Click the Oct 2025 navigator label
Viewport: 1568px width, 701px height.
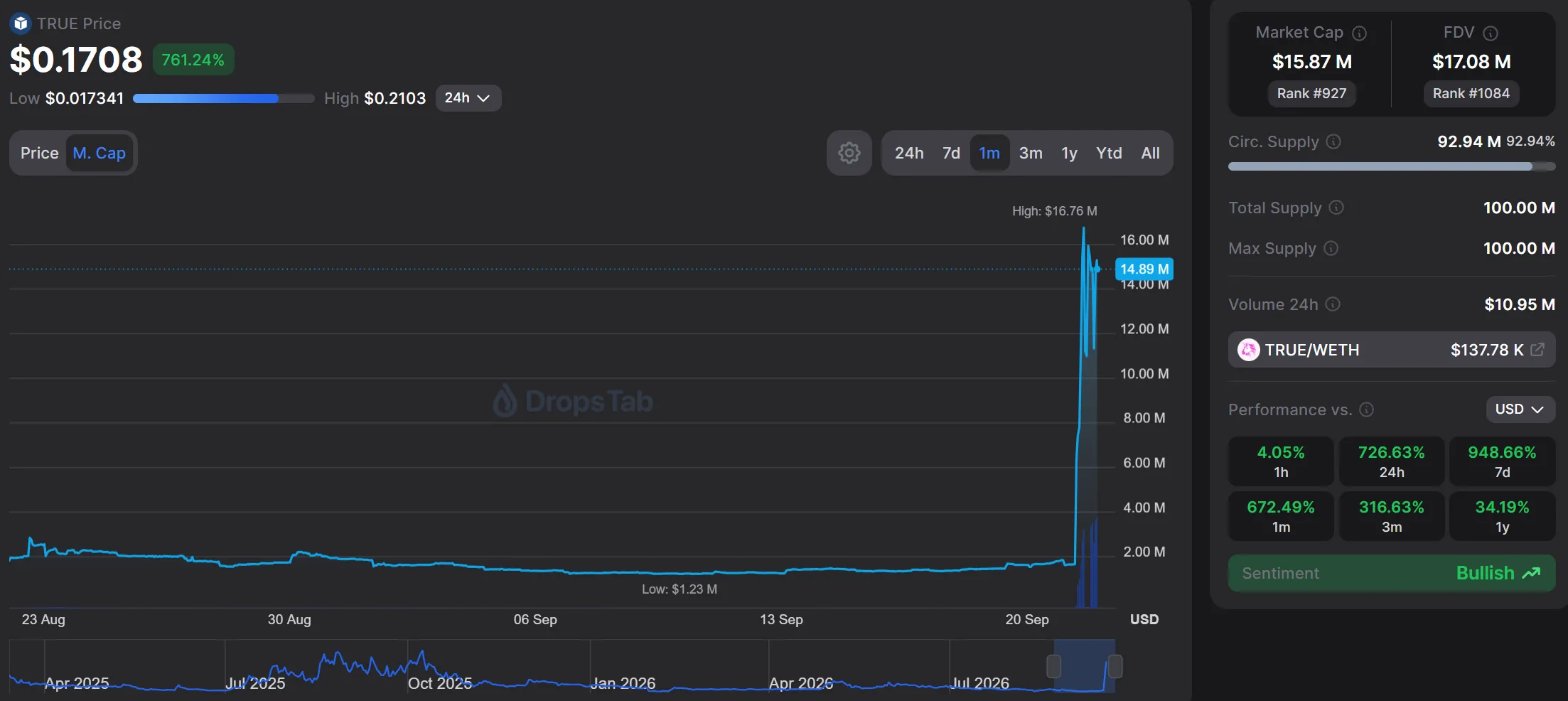(x=440, y=683)
